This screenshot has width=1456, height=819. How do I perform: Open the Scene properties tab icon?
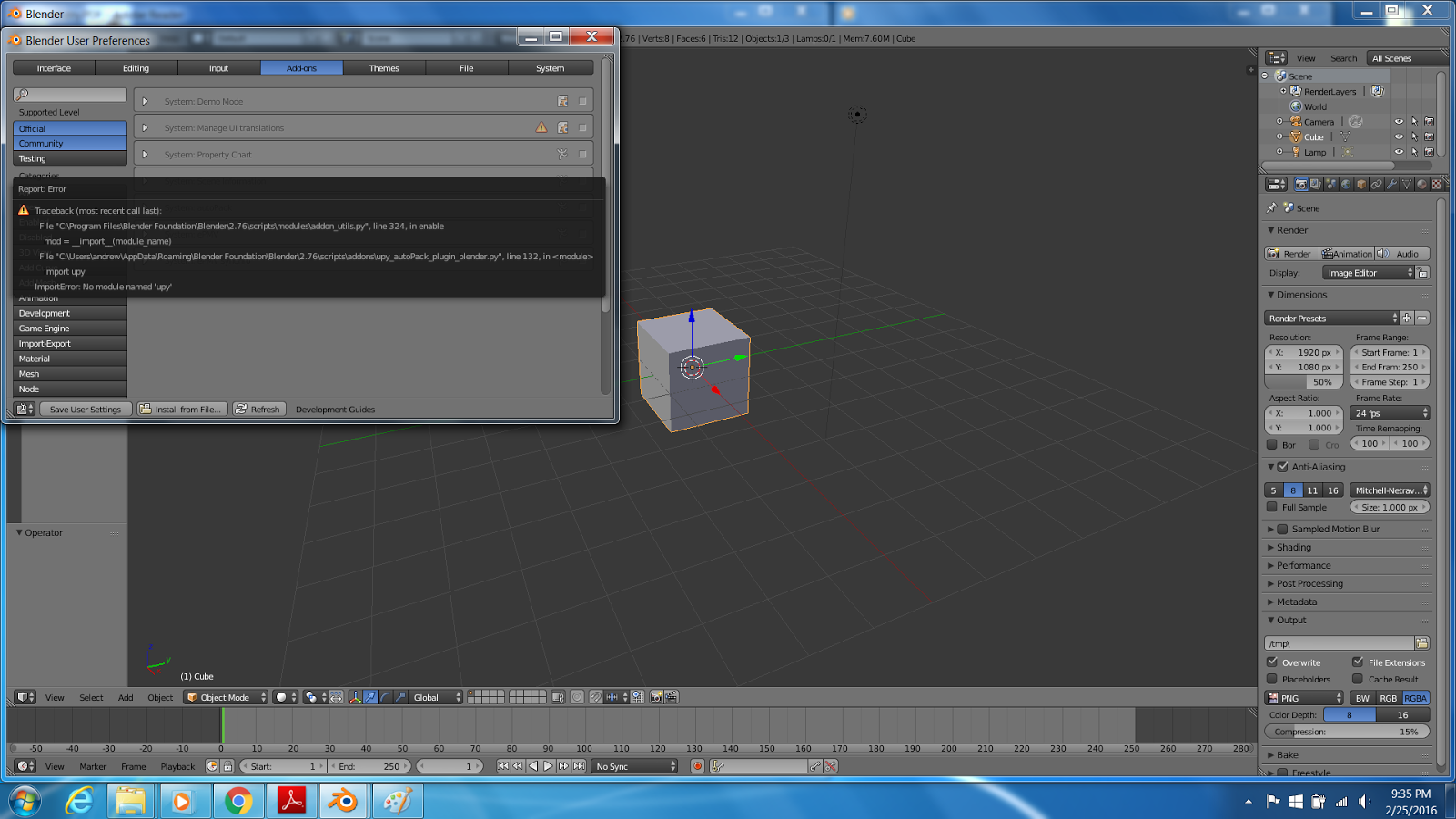pyautogui.click(x=1331, y=185)
